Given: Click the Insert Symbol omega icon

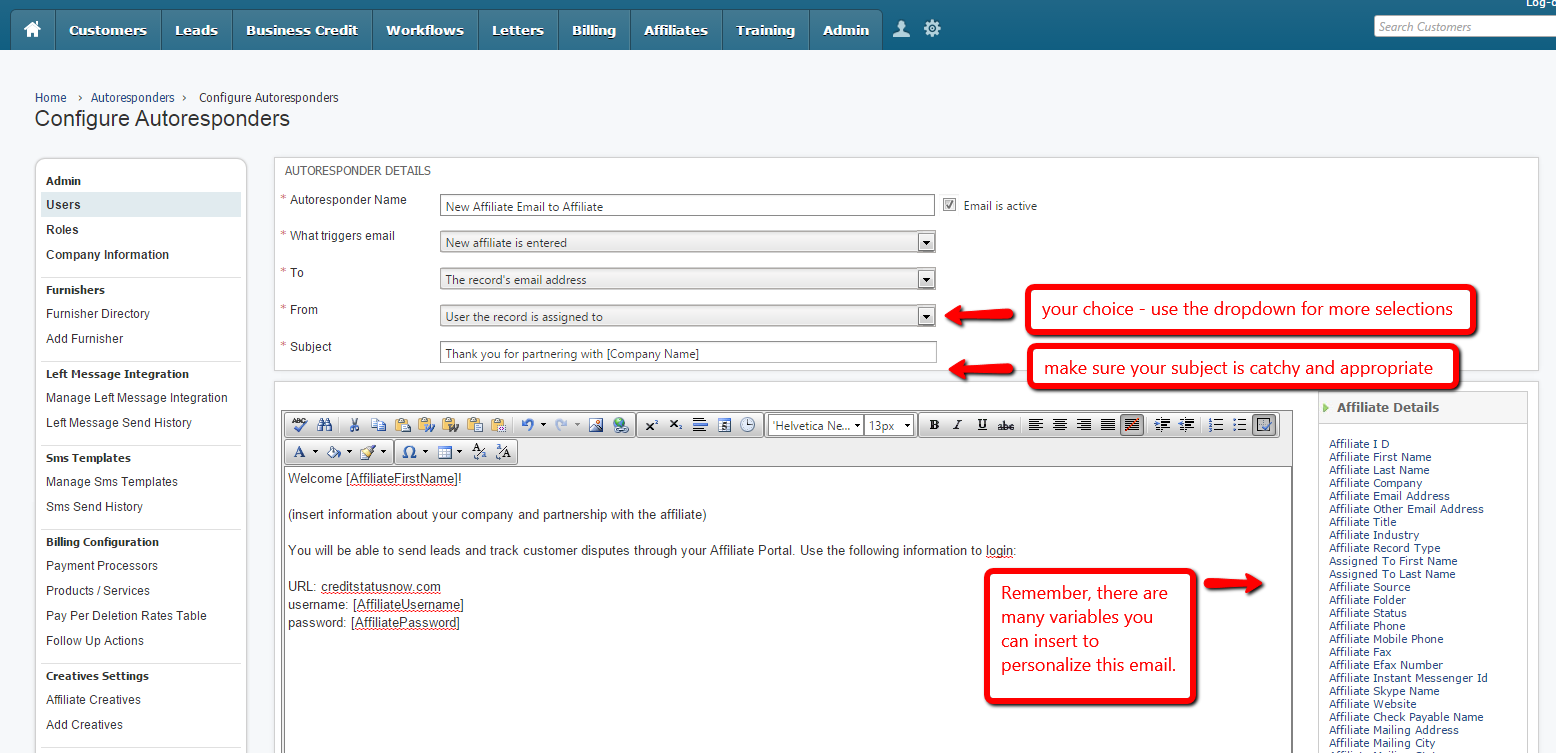Looking at the screenshot, I should click(408, 452).
